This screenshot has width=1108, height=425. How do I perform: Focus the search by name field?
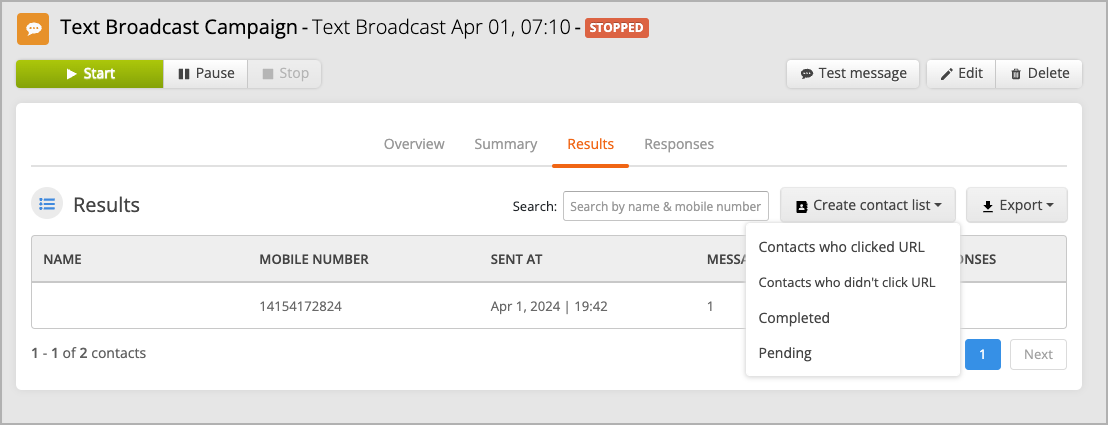click(666, 206)
